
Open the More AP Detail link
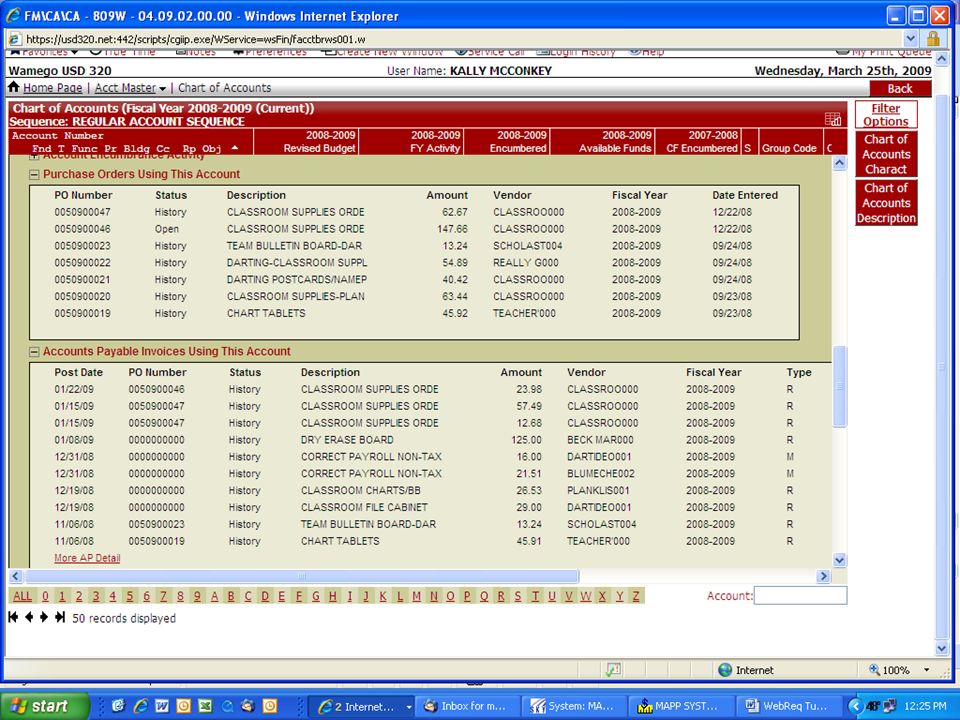[x=87, y=558]
